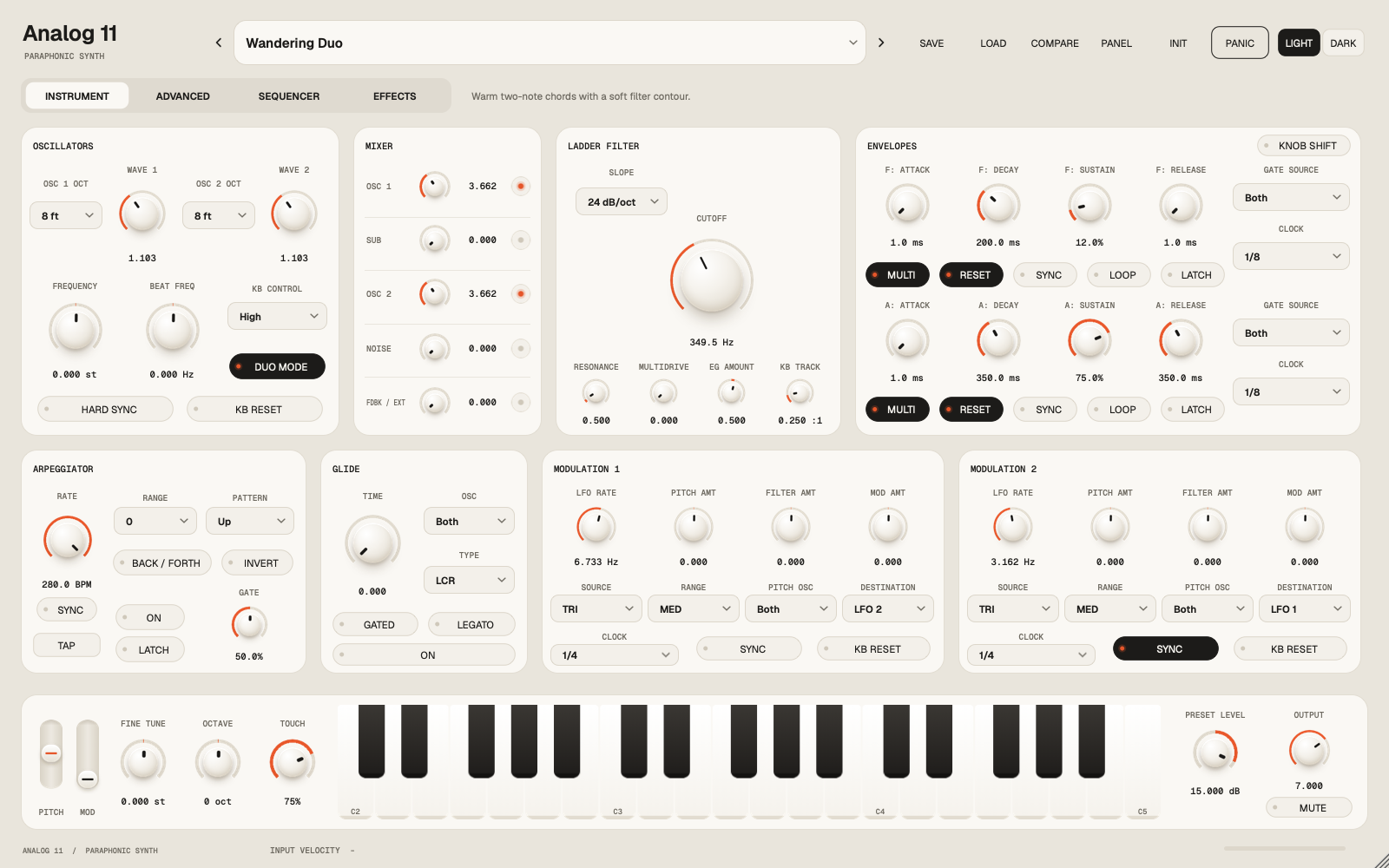Switch to the Sequencer tab
This screenshot has width=1389, height=868.
click(x=289, y=95)
